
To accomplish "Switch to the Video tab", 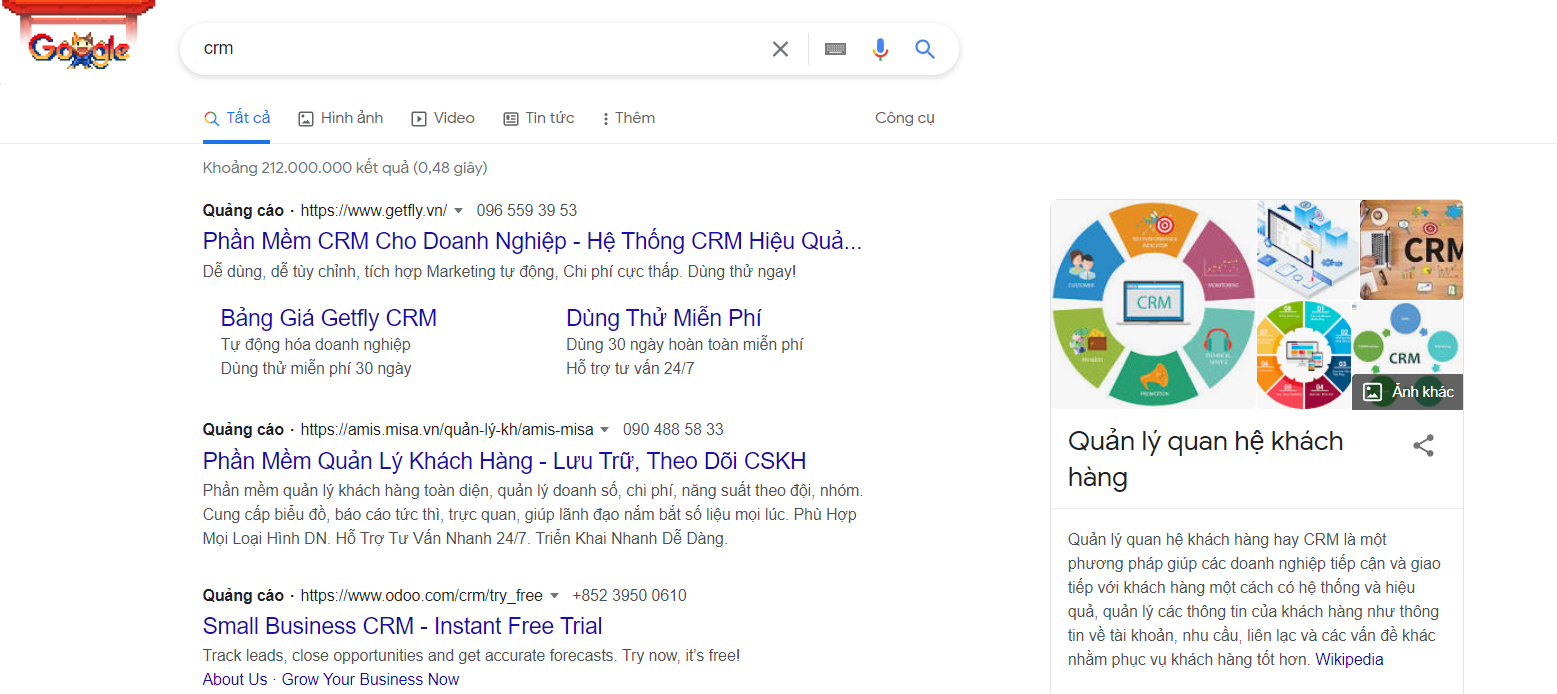I will 443,118.
